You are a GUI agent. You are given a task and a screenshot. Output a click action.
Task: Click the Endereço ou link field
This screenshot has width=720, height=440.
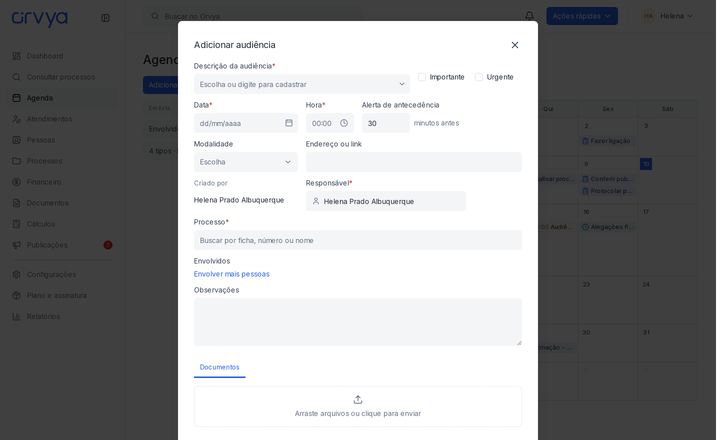(x=413, y=162)
